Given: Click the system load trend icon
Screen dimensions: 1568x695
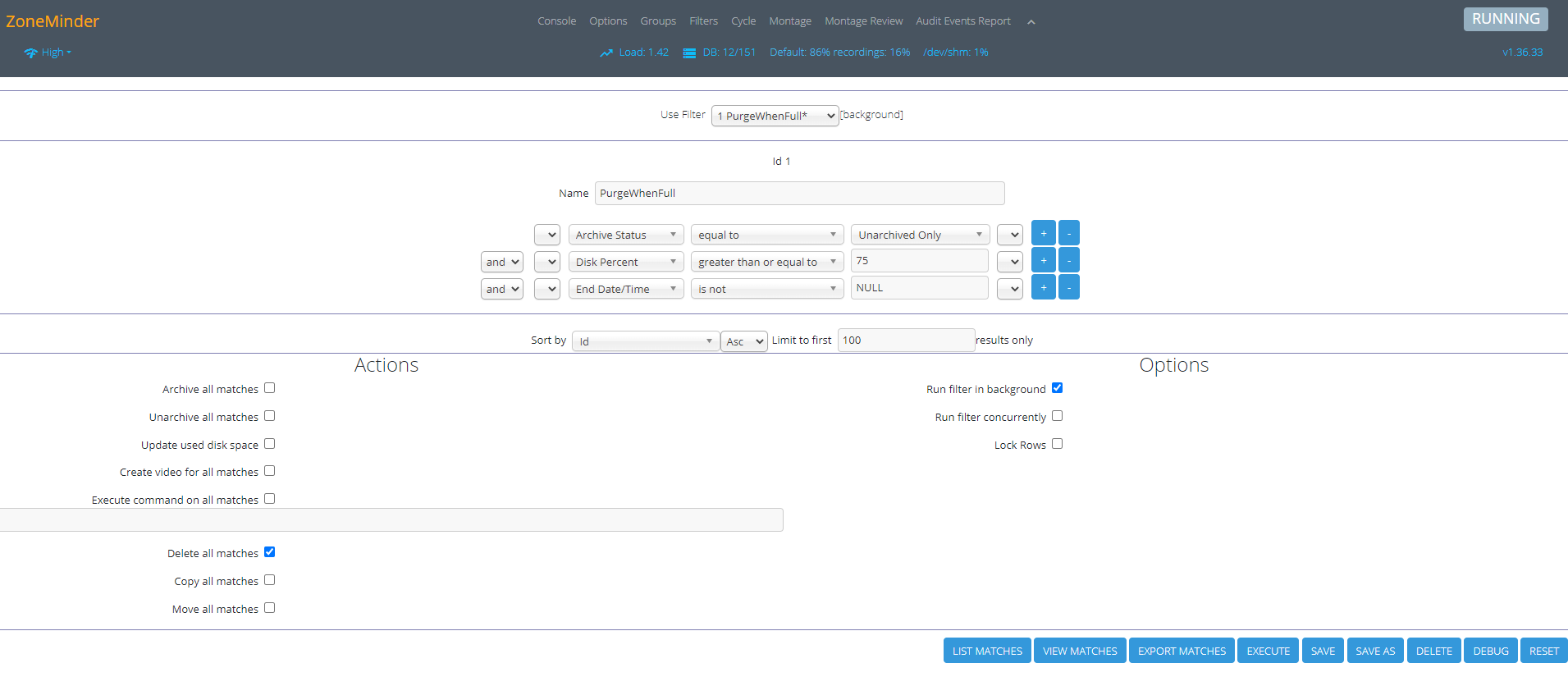Looking at the screenshot, I should click(x=606, y=53).
